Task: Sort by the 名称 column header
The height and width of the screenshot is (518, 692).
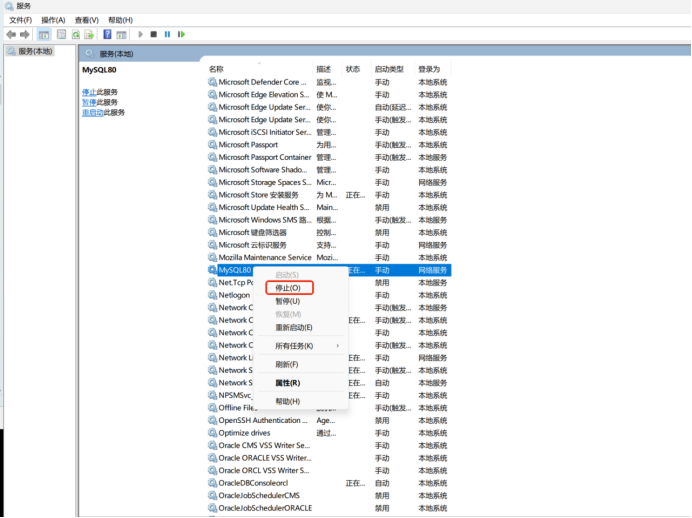Action: (216, 69)
